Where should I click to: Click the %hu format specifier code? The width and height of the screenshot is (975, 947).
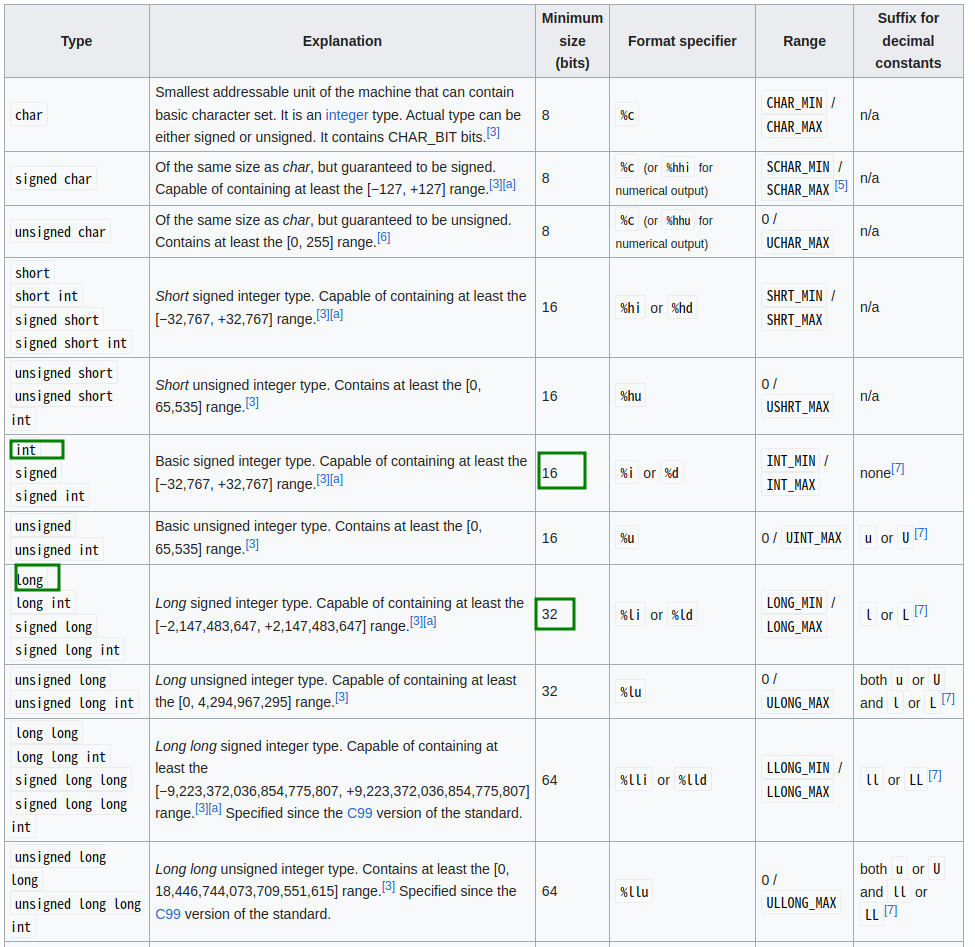631,396
